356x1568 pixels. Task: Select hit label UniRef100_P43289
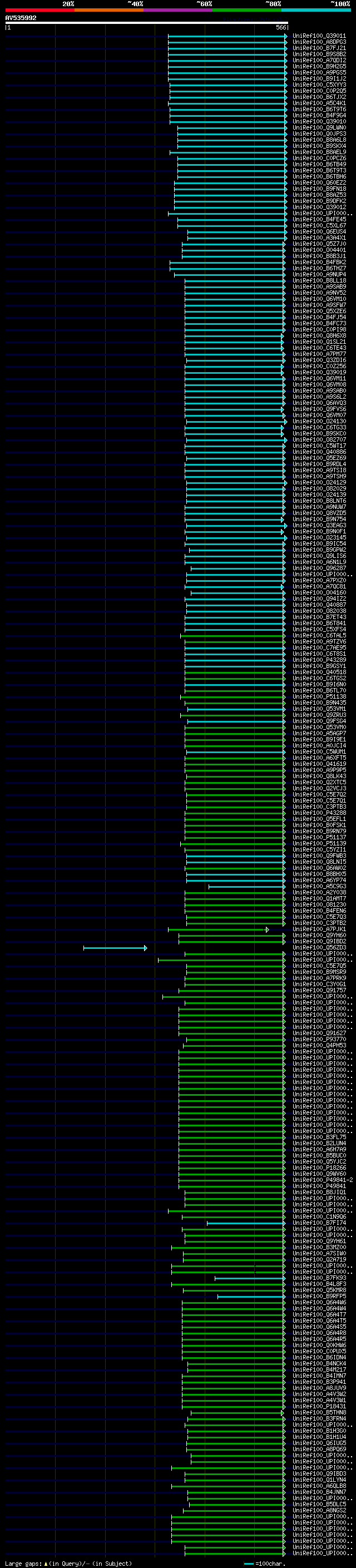(319, 660)
